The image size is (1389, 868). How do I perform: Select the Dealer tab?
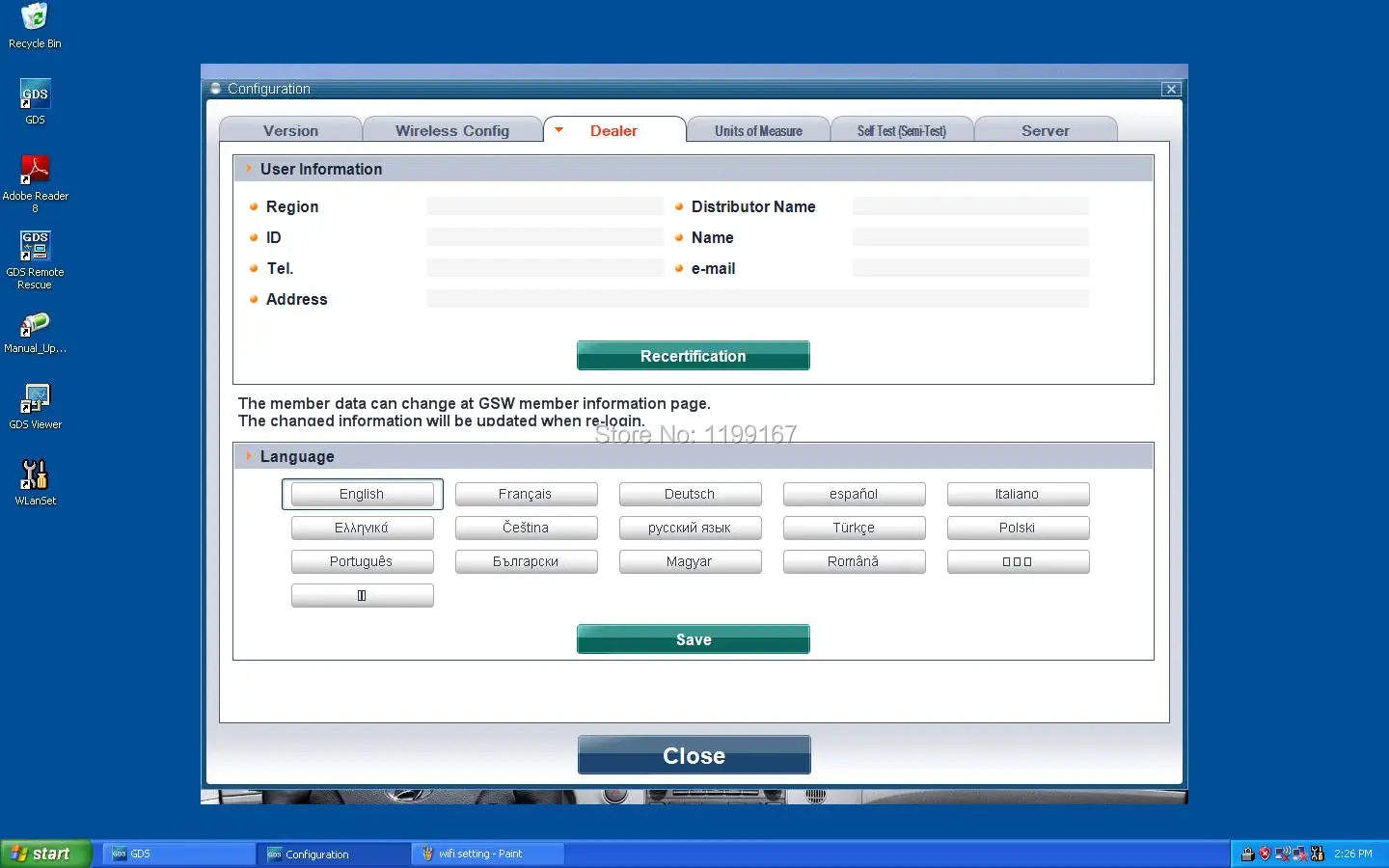coord(614,130)
